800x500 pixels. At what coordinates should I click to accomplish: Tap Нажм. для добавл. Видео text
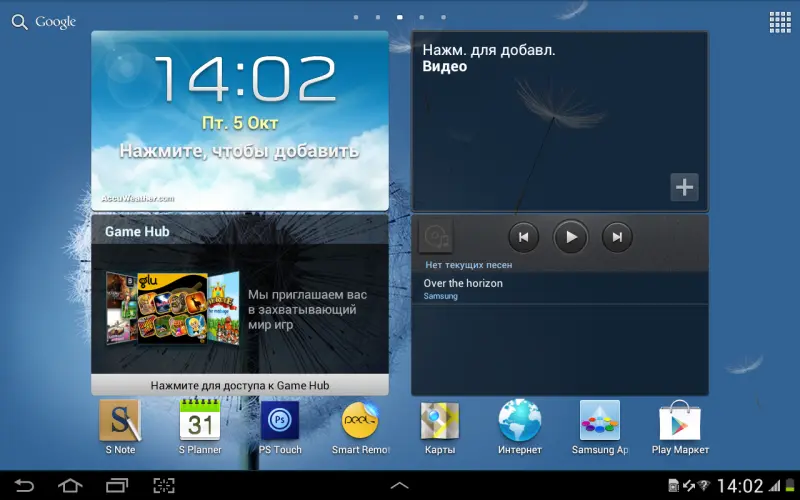pyautogui.click(x=489, y=58)
